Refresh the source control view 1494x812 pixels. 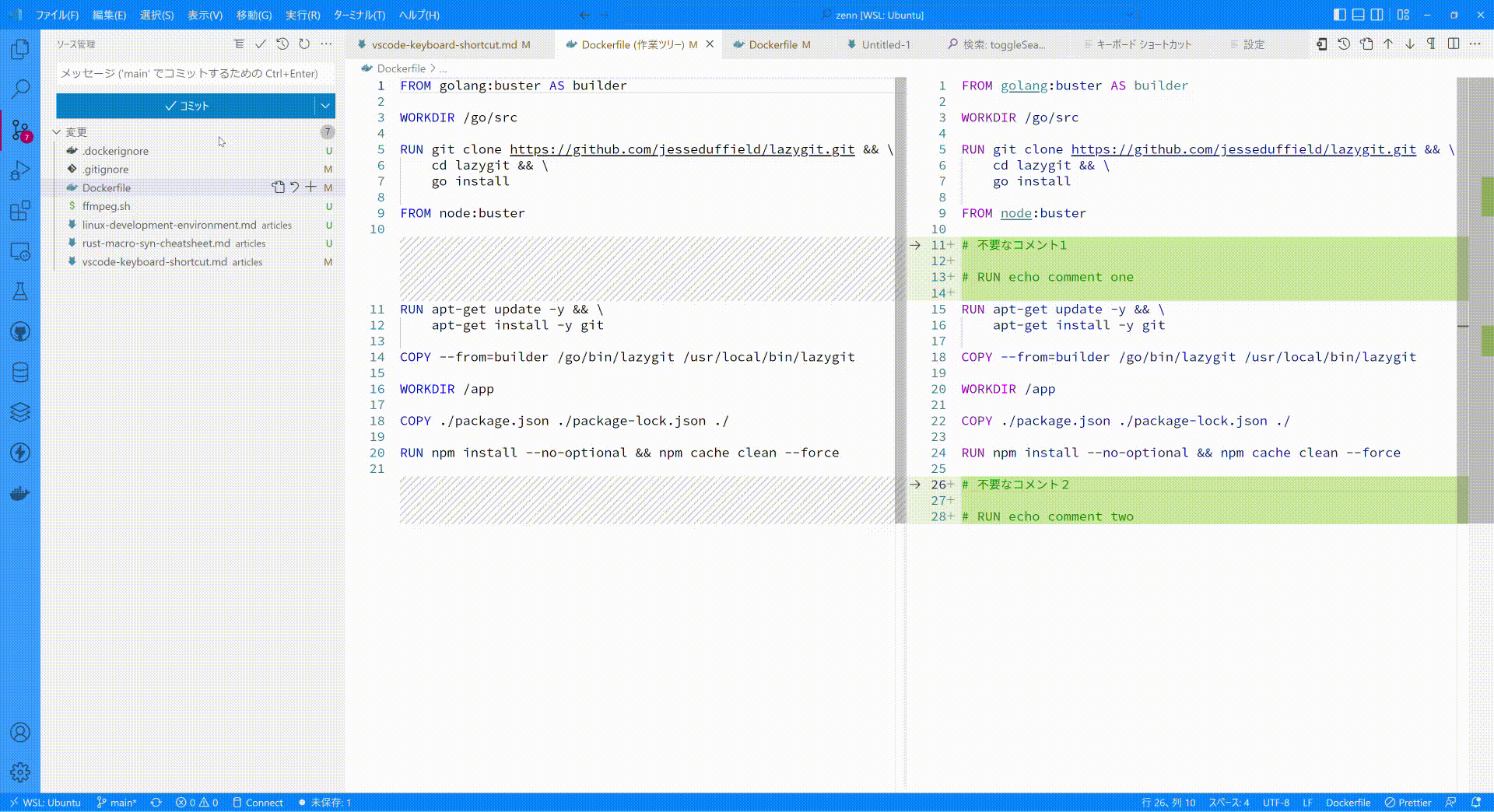pos(304,44)
